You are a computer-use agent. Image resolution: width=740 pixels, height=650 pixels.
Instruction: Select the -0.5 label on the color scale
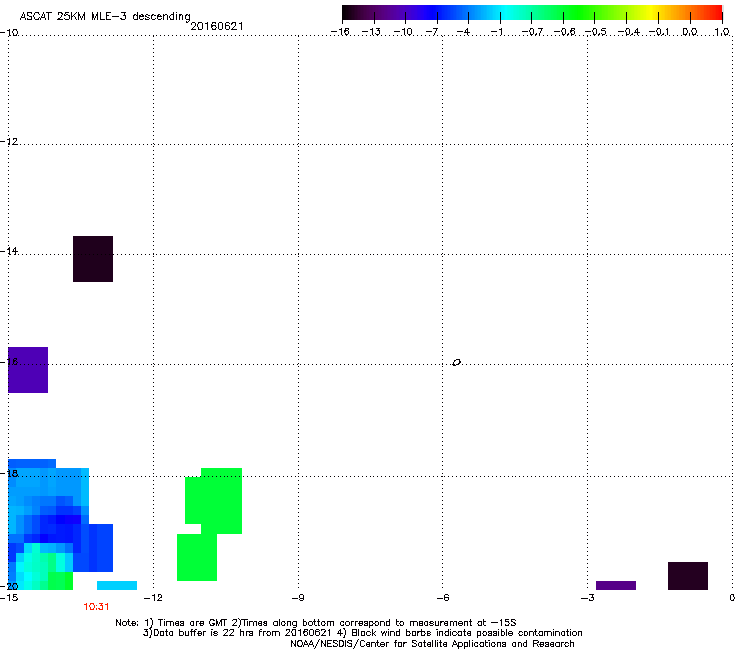pos(596,32)
